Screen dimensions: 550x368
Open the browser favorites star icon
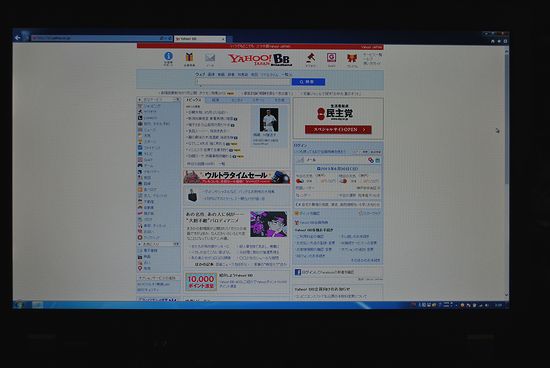499,41
